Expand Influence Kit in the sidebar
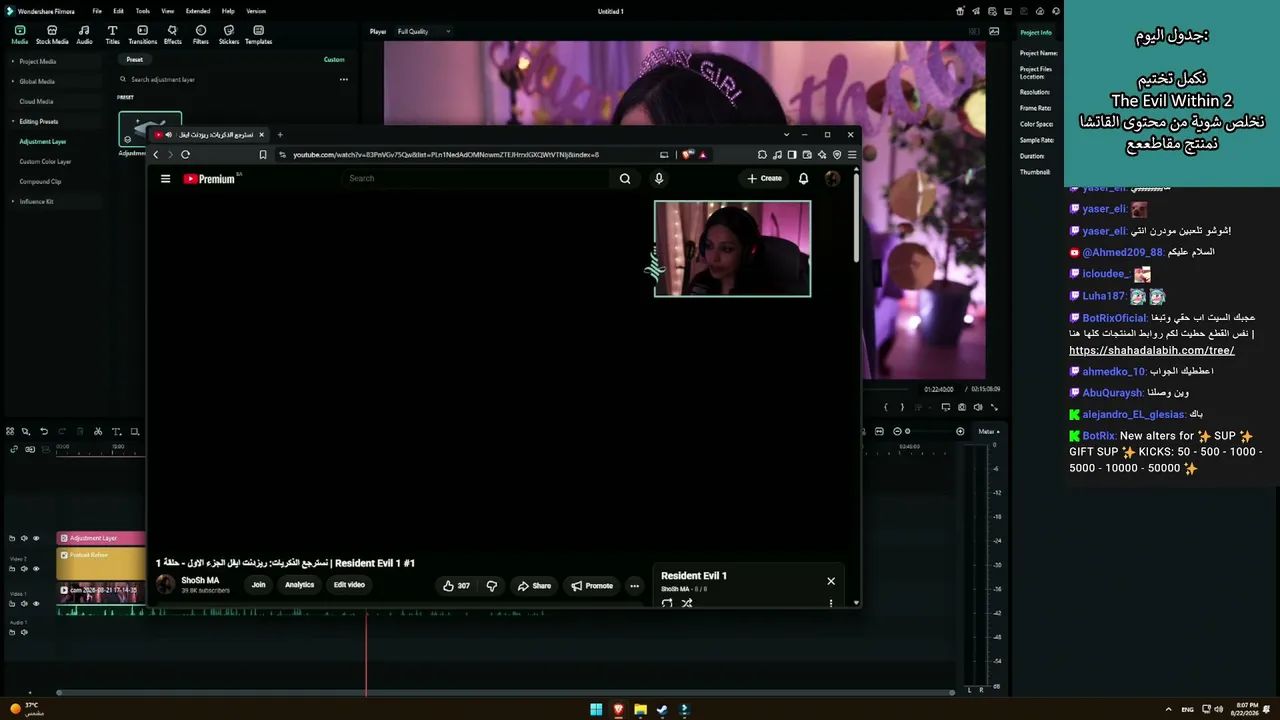The width and height of the screenshot is (1280, 720). (x=13, y=202)
